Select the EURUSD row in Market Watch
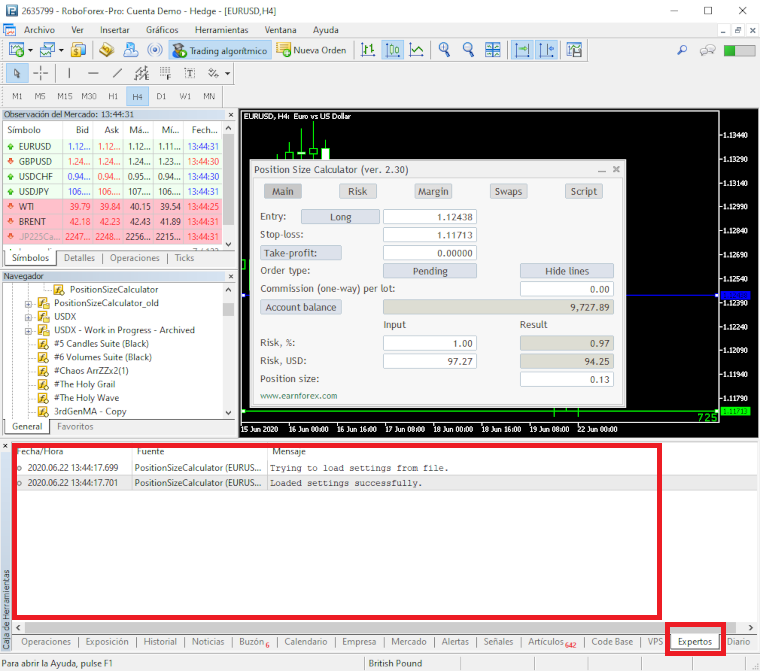This screenshot has height=671, width=760. pyautogui.click(x=112, y=146)
